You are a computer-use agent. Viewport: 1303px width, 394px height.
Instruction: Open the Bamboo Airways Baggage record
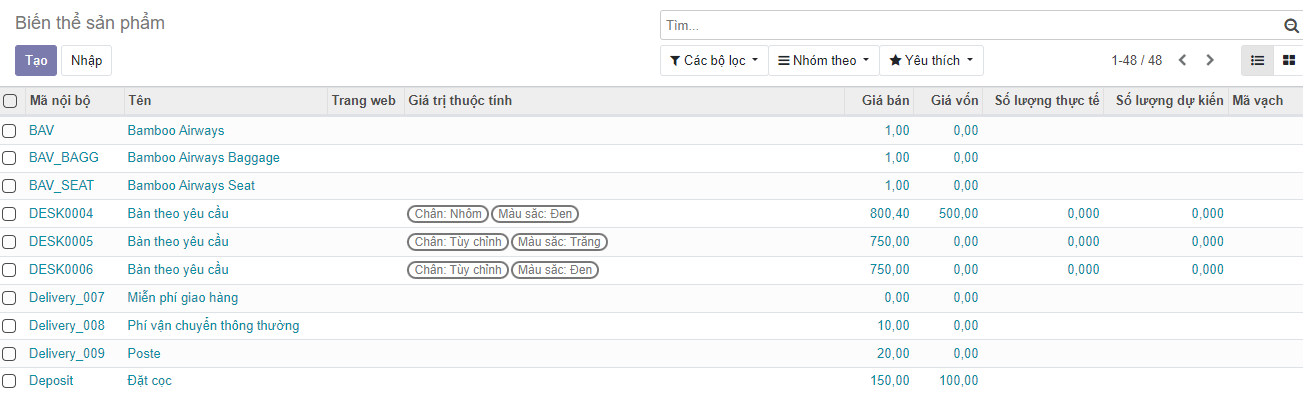click(204, 158)
